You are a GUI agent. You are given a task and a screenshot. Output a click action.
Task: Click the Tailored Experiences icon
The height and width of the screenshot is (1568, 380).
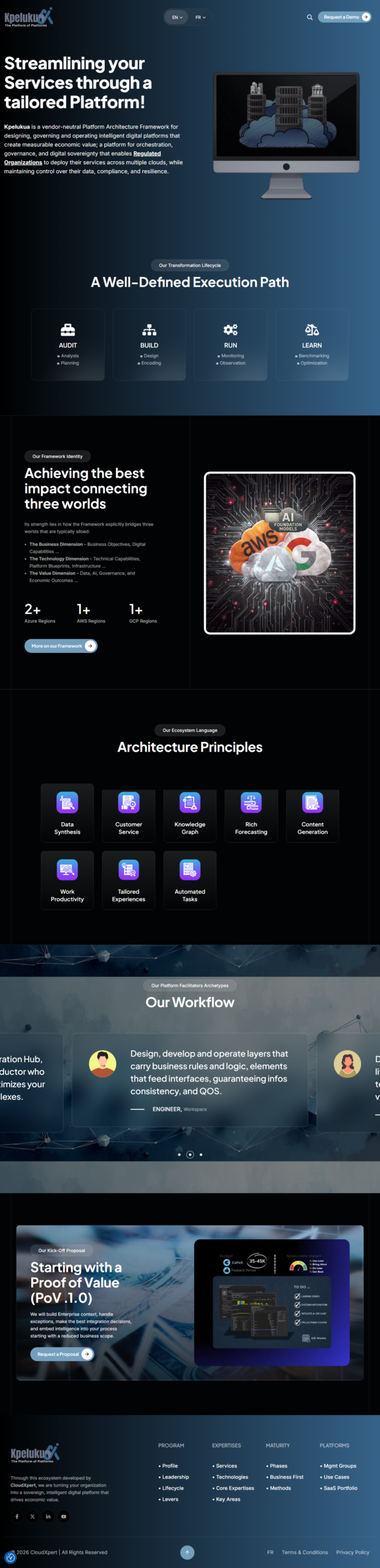129,870
